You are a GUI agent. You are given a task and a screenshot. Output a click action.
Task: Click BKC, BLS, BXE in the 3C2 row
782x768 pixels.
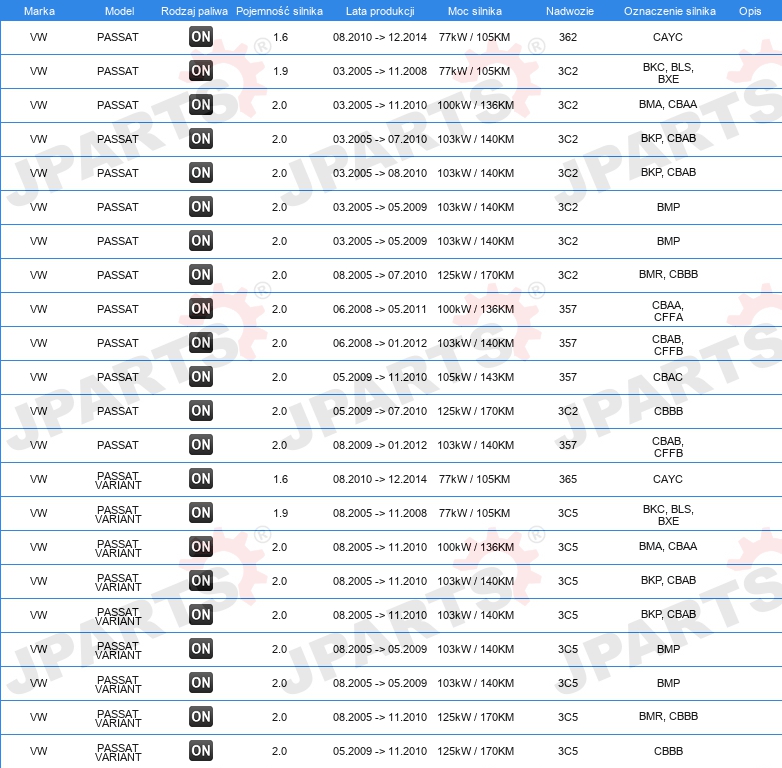[668, 73]
